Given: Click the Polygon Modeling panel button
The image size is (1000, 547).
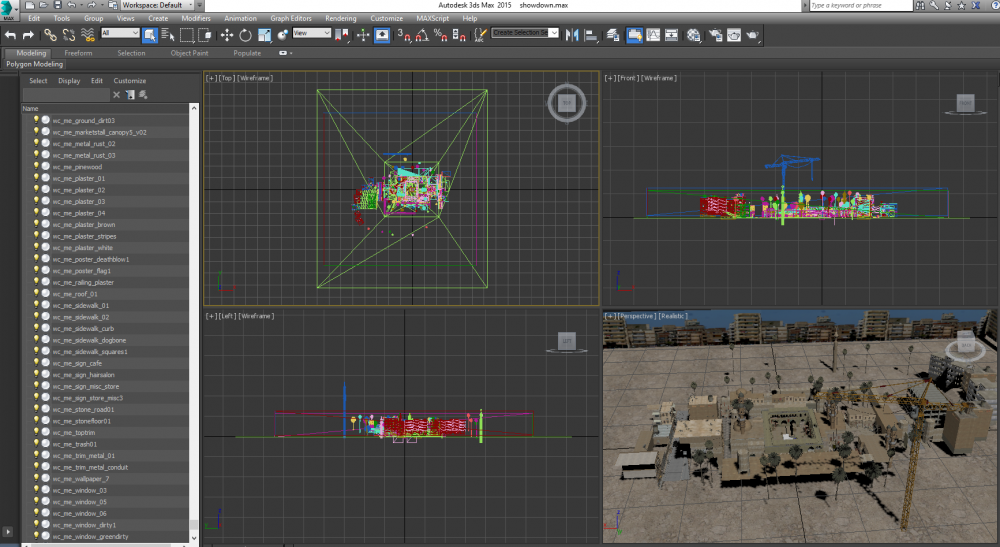Looking at the screenshot, I should [35, 64].
